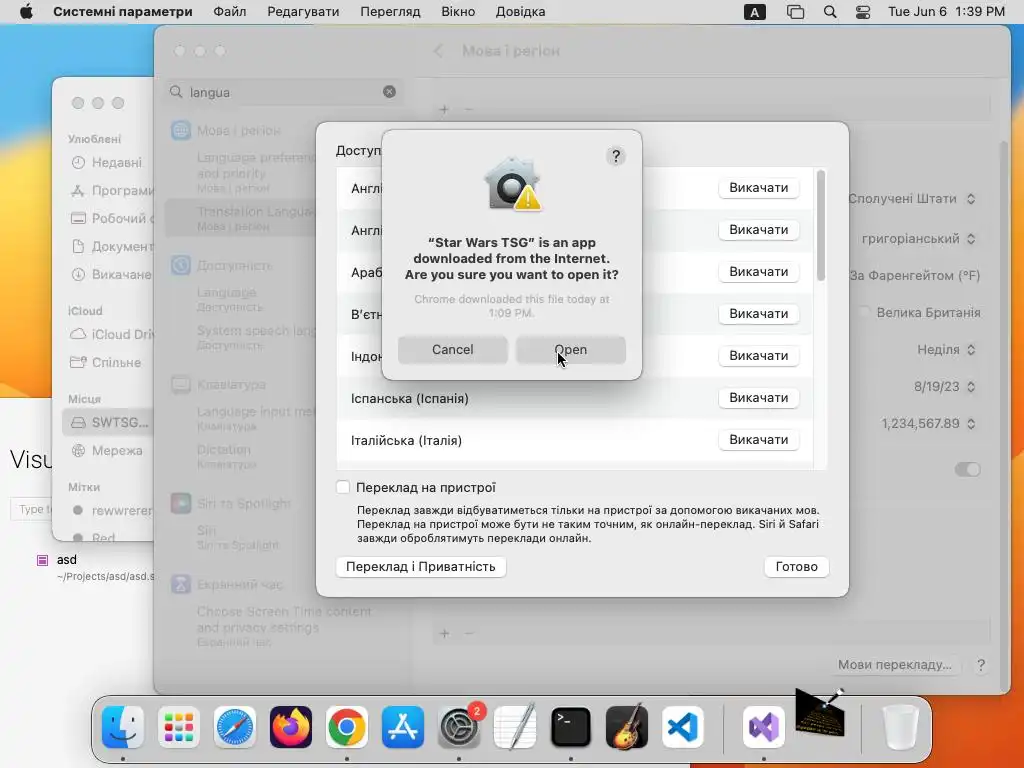Open GarageBand from the Dock
Viewport: 1024px width, 768px height.
(x=627, y=727)
